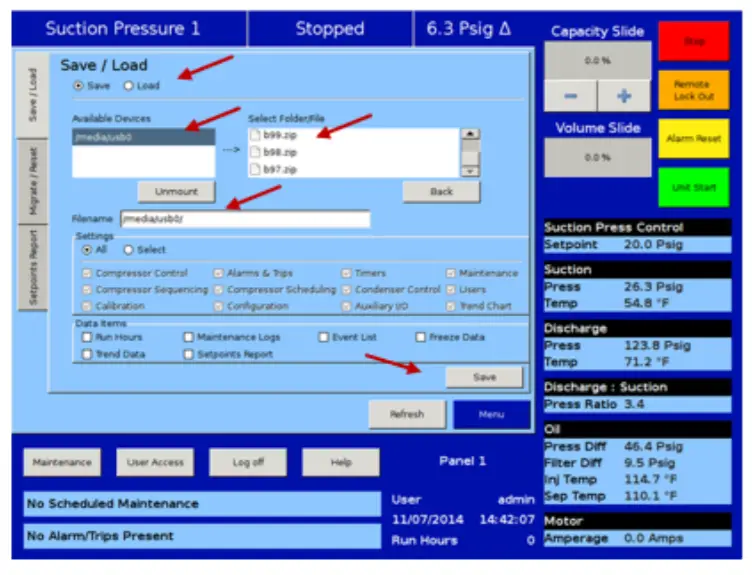Image resolution: width=752 pixels, height=575 pixels.
Task: Enable the Event List checkbox
Action: tap(324, 337)
